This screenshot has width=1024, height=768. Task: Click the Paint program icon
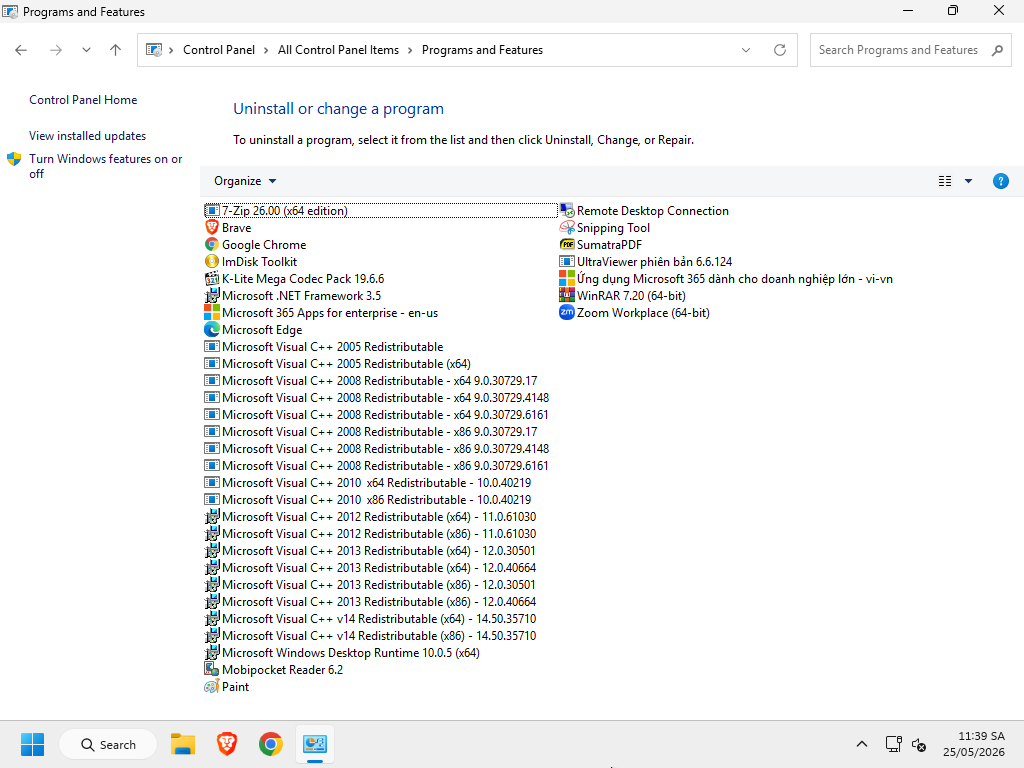point(212,686)
